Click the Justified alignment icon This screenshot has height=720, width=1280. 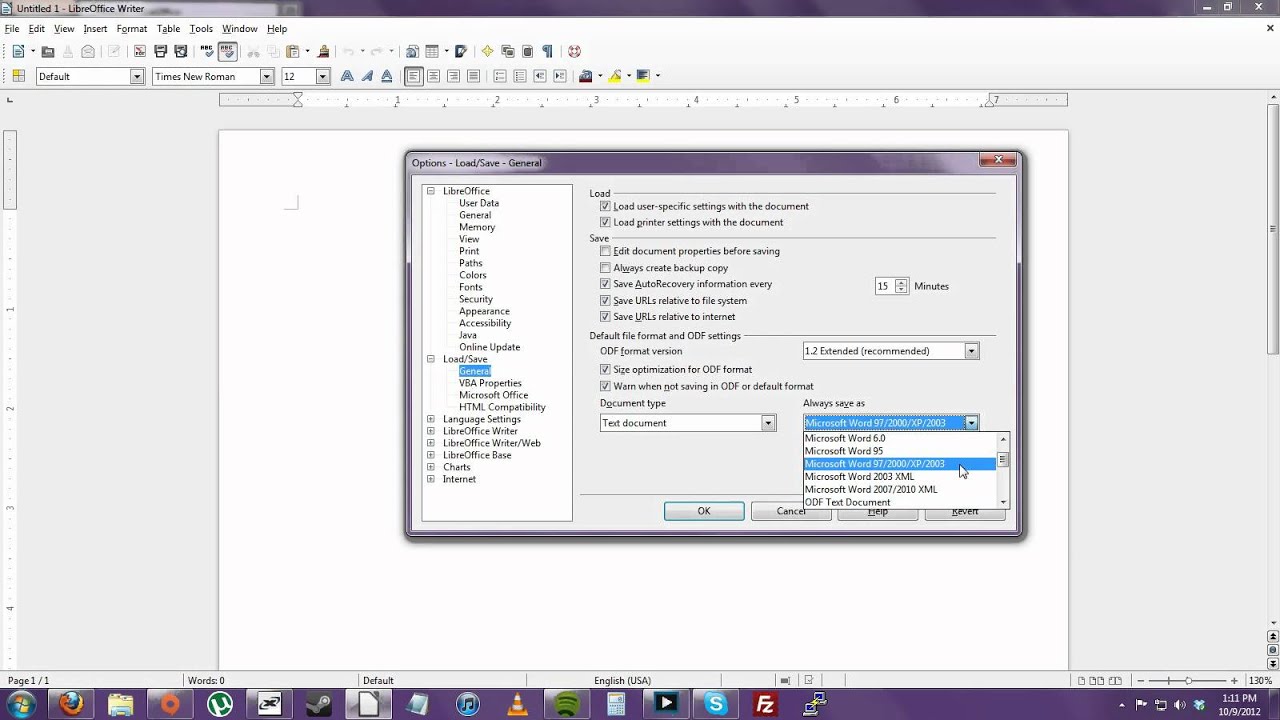pos(473,76)
